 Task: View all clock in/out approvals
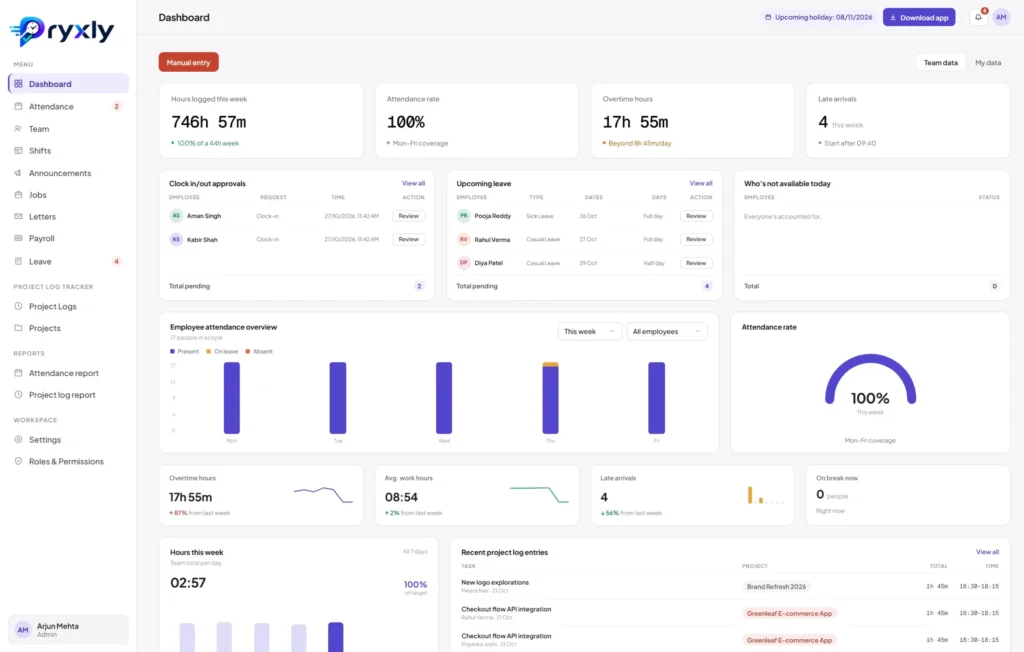(x=413, y=183)
